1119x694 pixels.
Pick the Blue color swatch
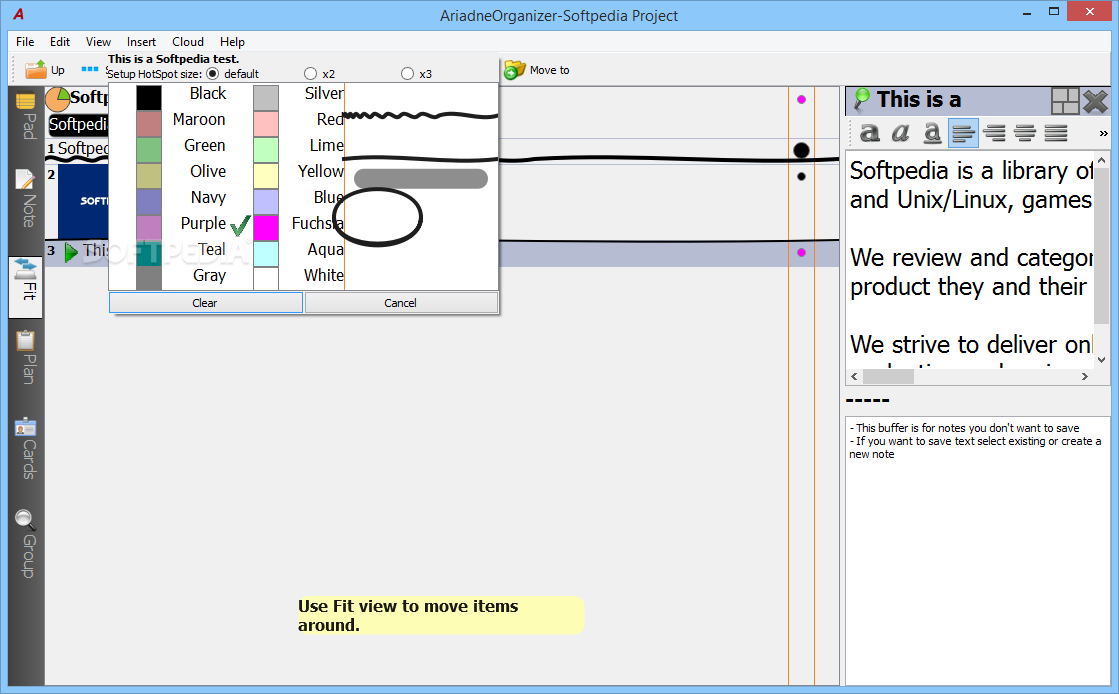point(266,201)
